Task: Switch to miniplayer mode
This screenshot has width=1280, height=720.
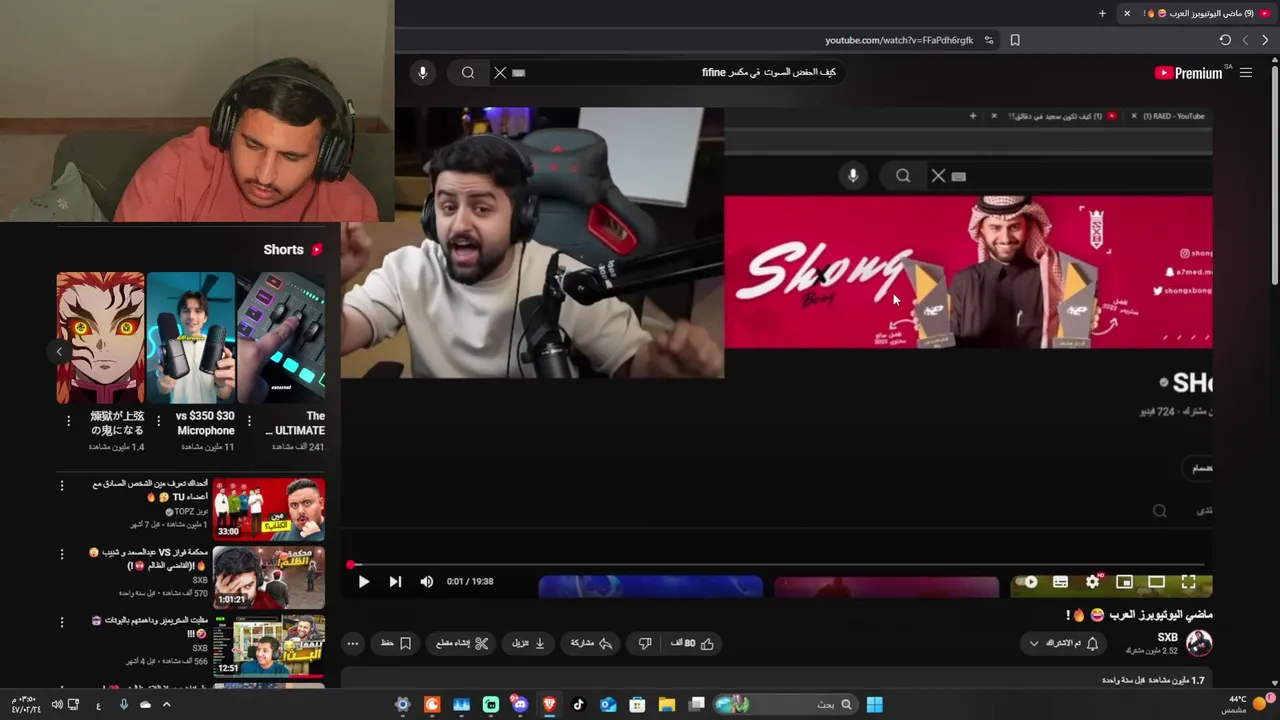Action: 1124,582
